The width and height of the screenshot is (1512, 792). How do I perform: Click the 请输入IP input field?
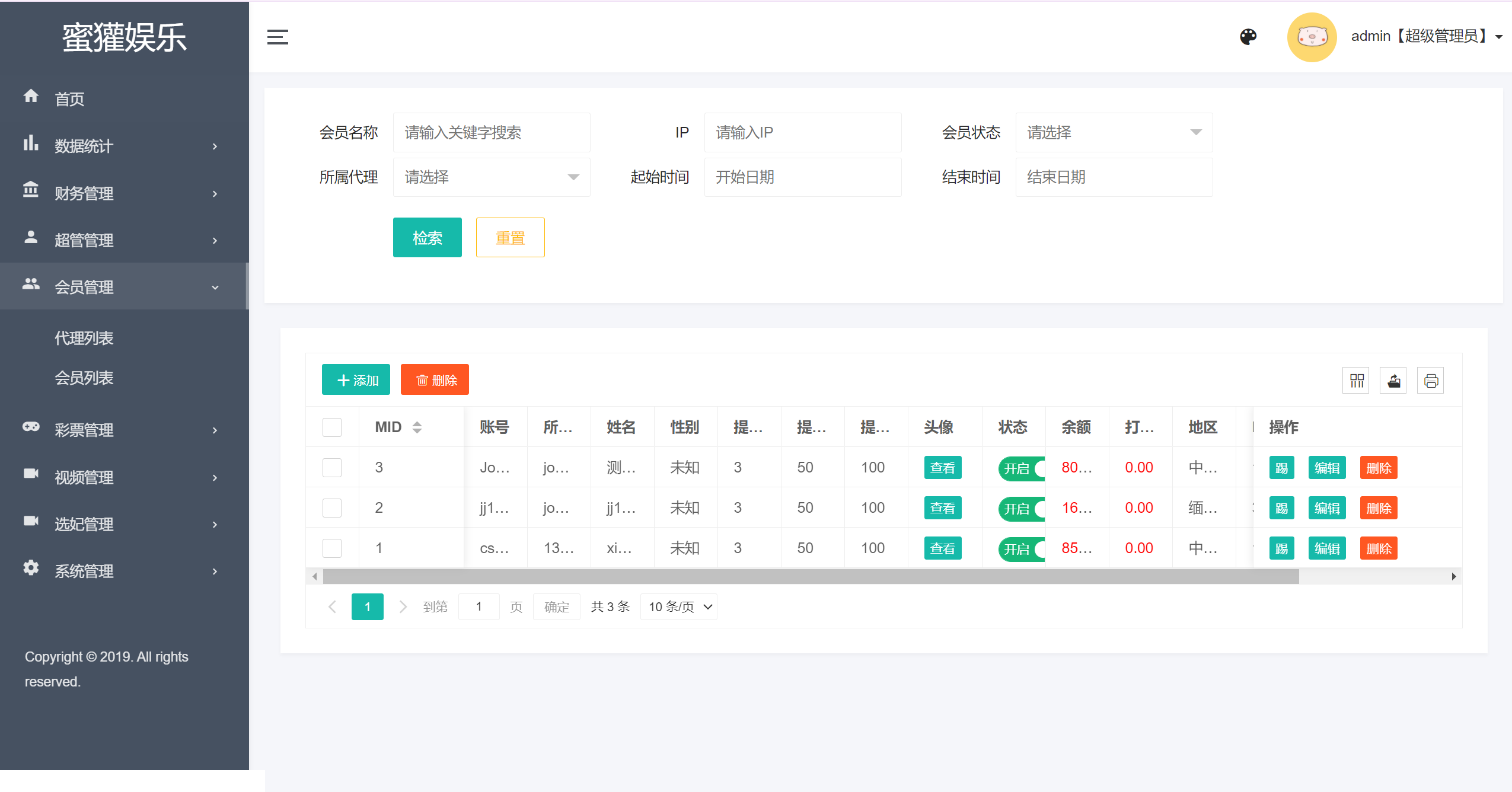(802, 132)
